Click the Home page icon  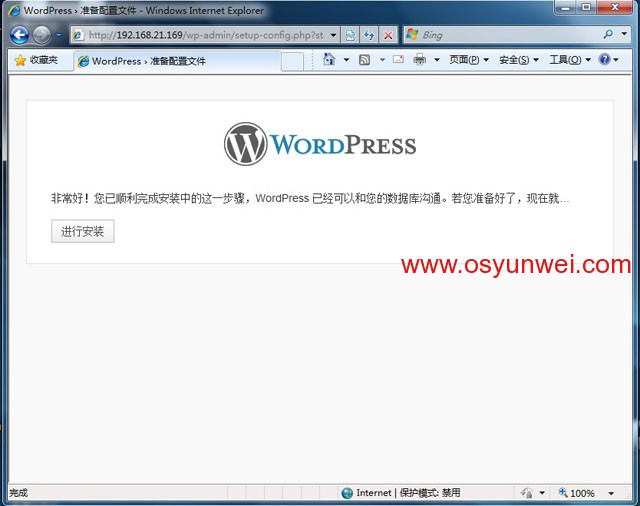click(329, 60)
